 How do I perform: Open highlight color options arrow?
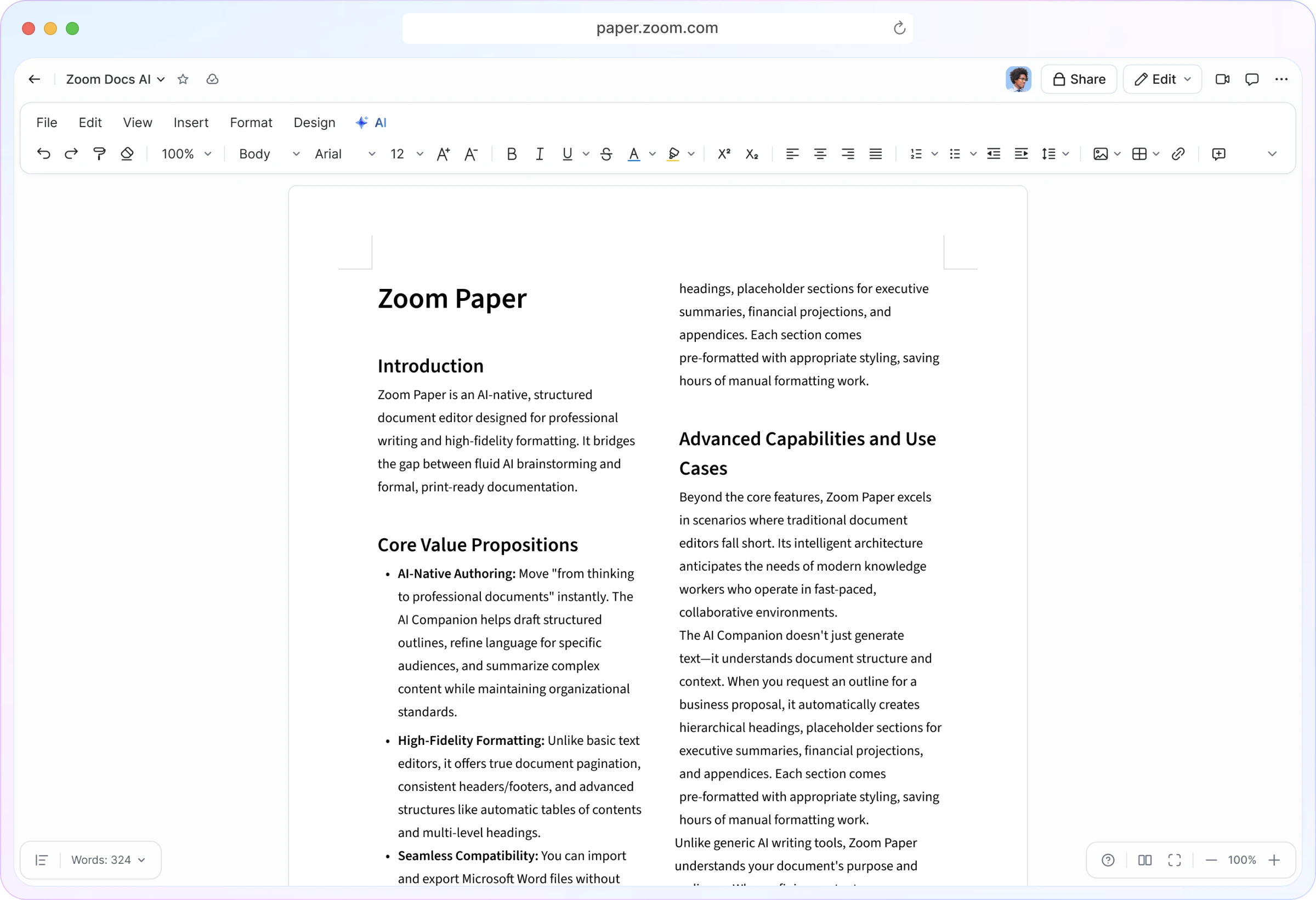tap(691, 154)
